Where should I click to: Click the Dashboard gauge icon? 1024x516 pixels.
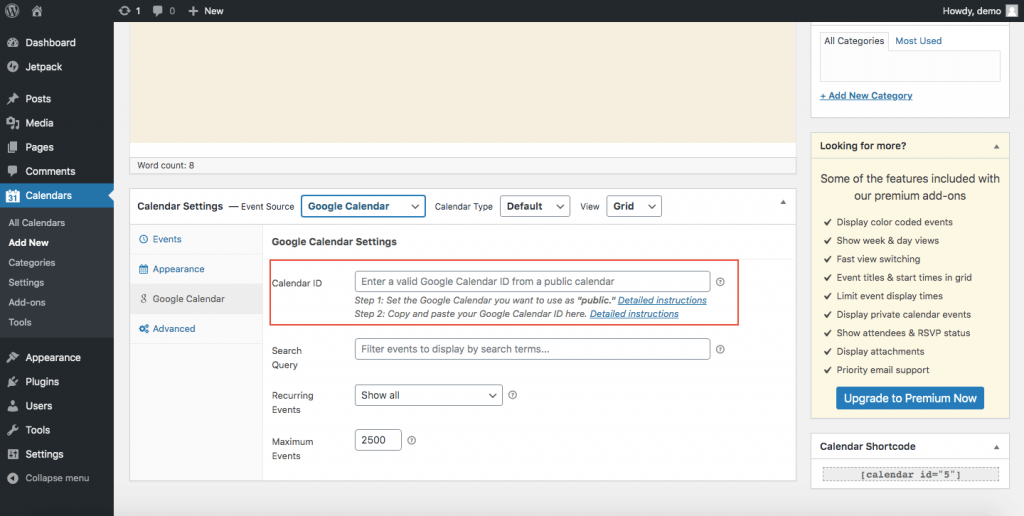12,42
